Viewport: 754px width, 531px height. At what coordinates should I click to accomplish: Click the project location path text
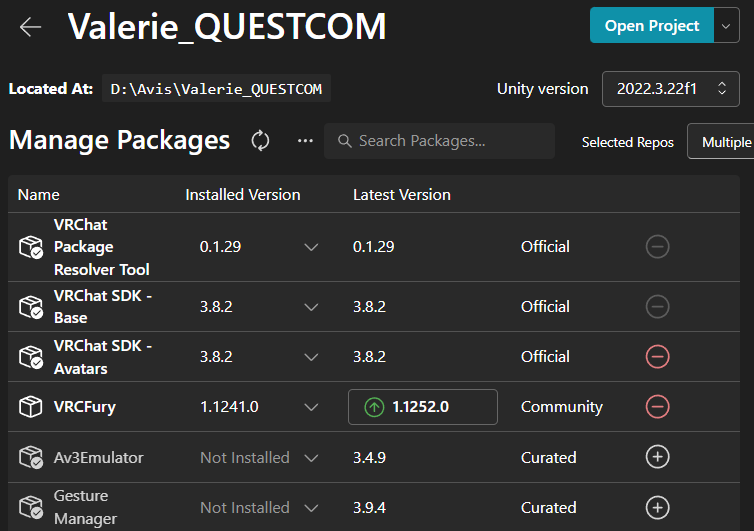click(216, 89)
